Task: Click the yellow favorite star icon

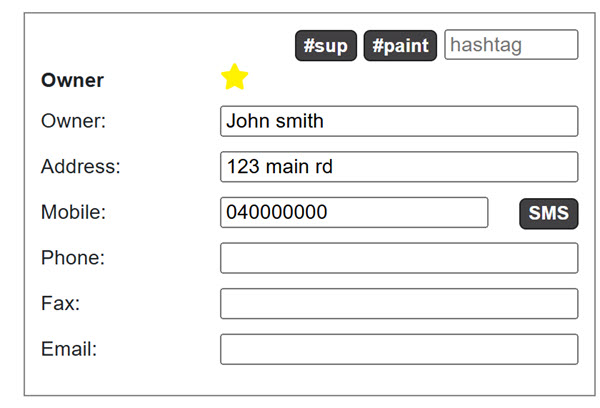Action: coord(234,77)
